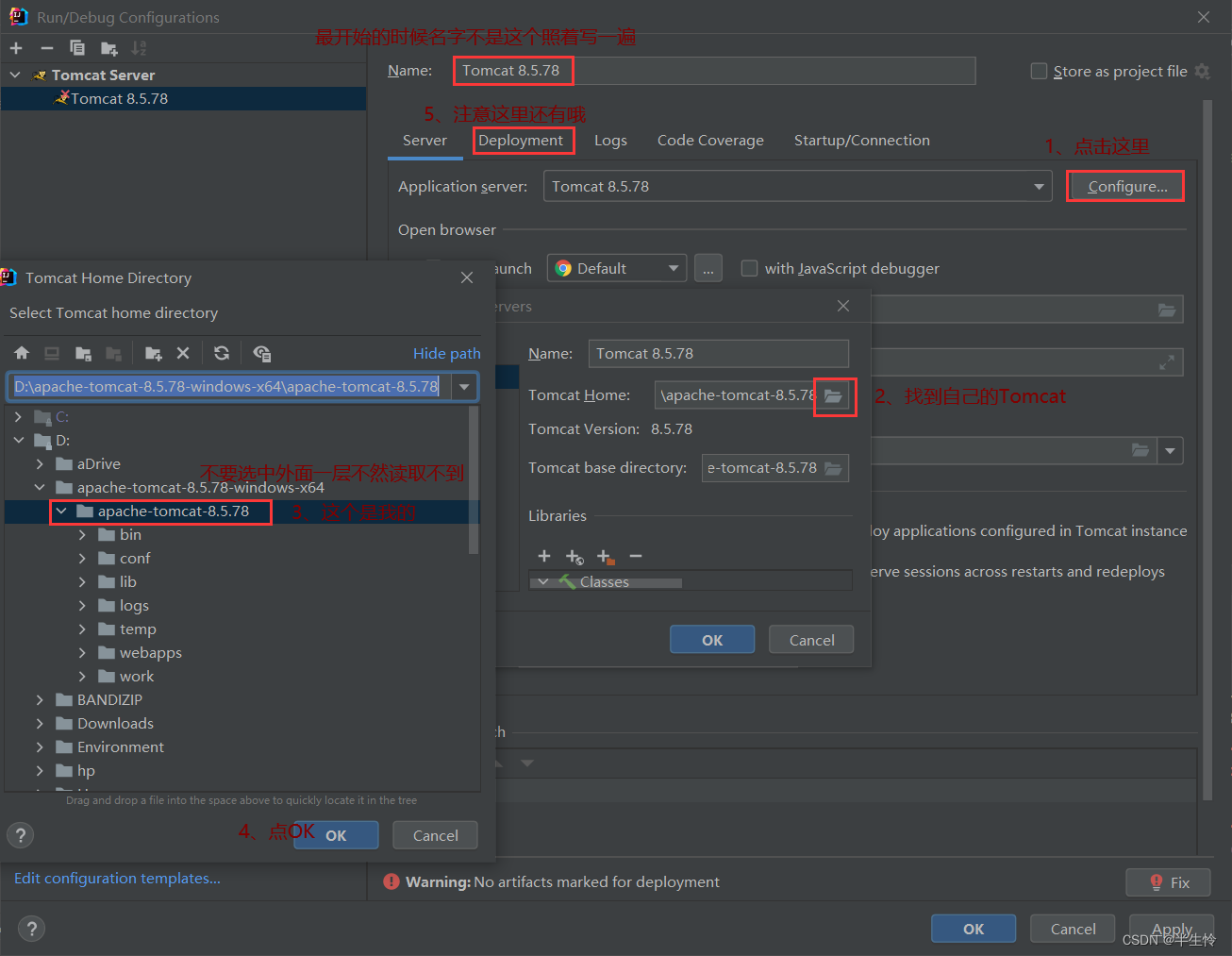The height and width of the screenshot is (956, 1232).
Task: Expand the C: drive node
Action: 18,417
